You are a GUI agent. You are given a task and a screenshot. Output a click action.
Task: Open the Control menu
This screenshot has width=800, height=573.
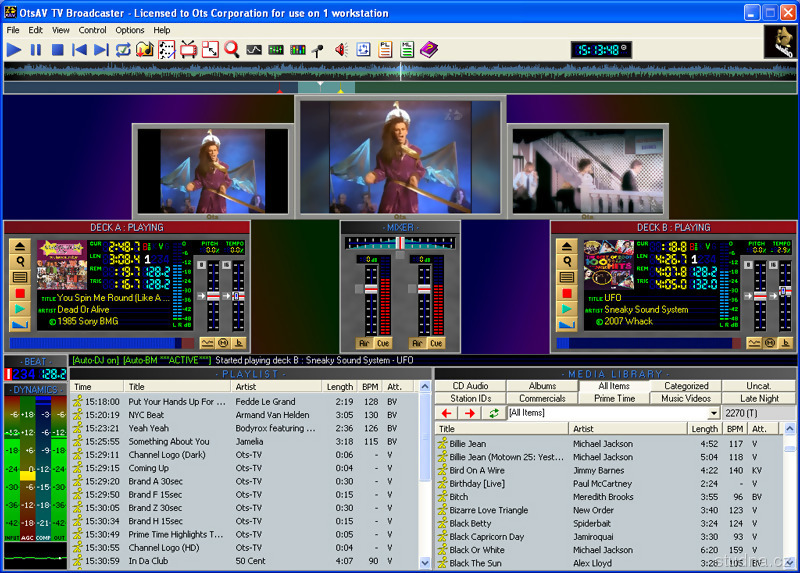pos(92,30)
